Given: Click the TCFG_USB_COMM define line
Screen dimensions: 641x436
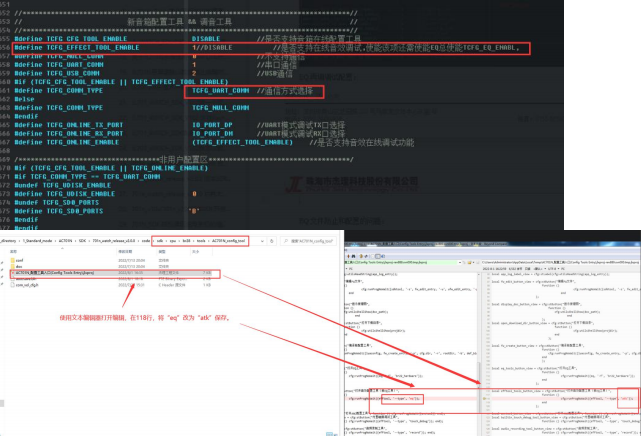Looking at the screenshot, I should pyautogui.click(x=155, y=74).
